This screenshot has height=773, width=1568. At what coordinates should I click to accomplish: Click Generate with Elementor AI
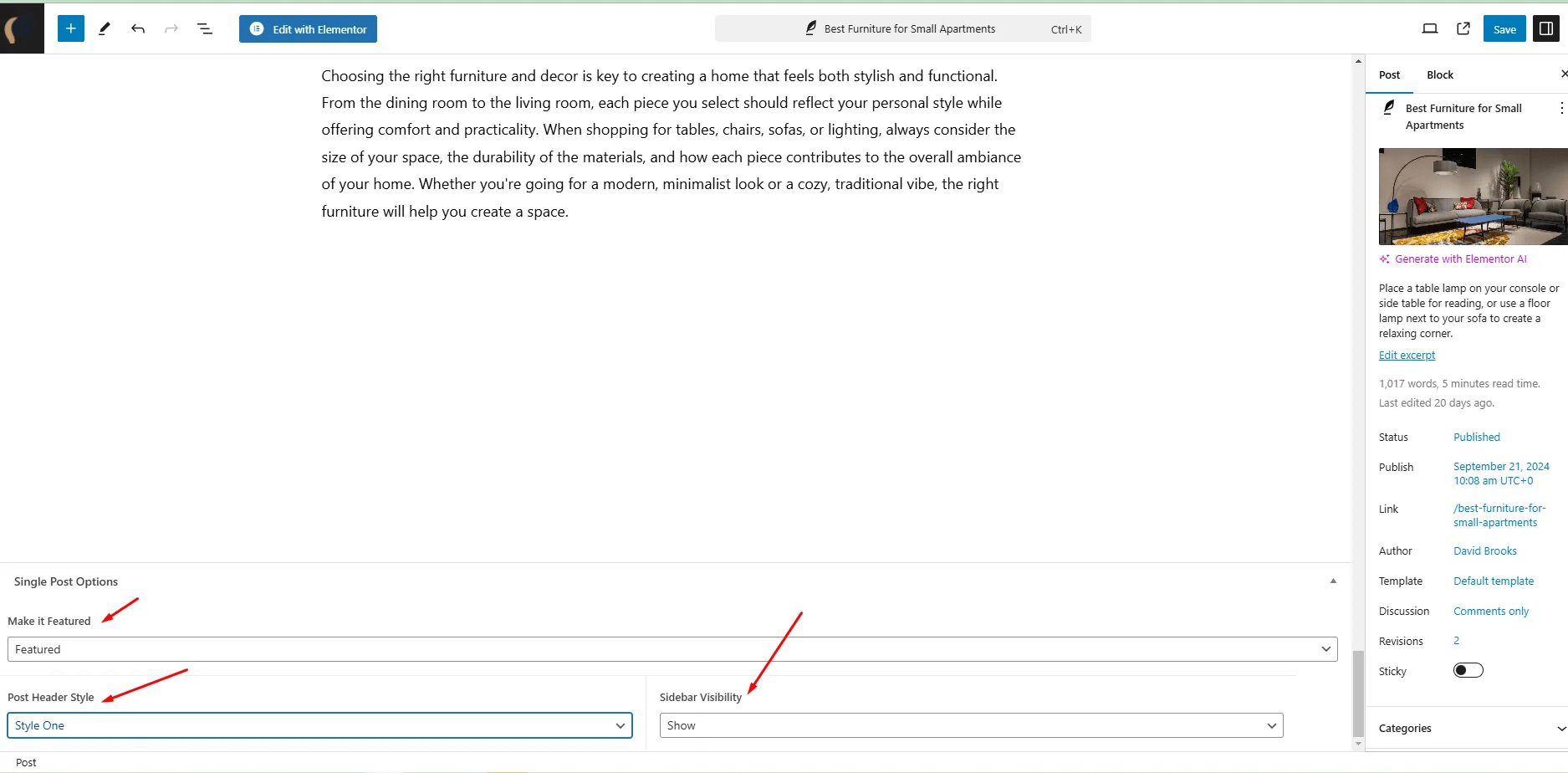tap(1453, 259)
